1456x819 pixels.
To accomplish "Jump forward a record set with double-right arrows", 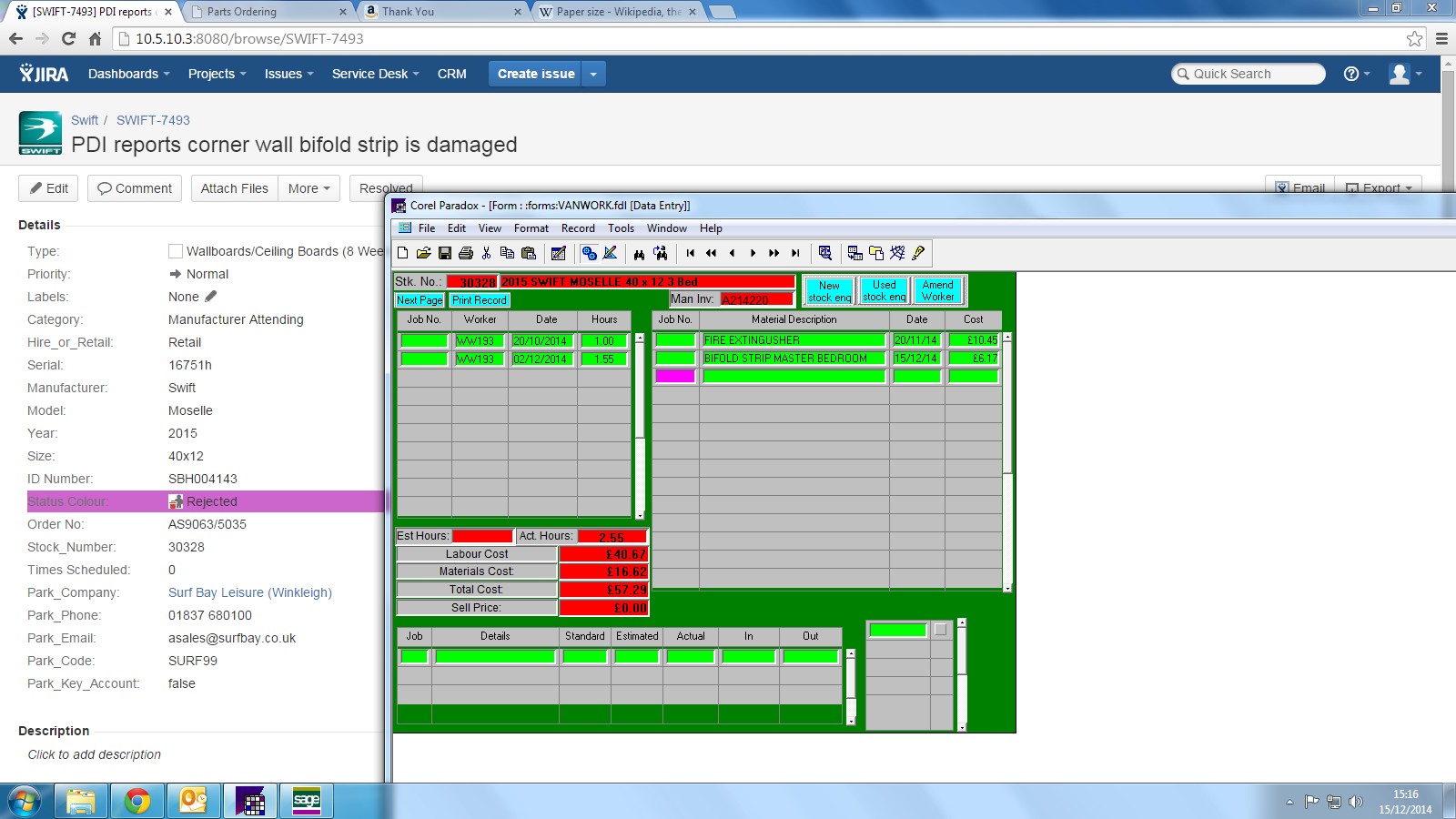I will pyautogui.click(x=773, y=253).
